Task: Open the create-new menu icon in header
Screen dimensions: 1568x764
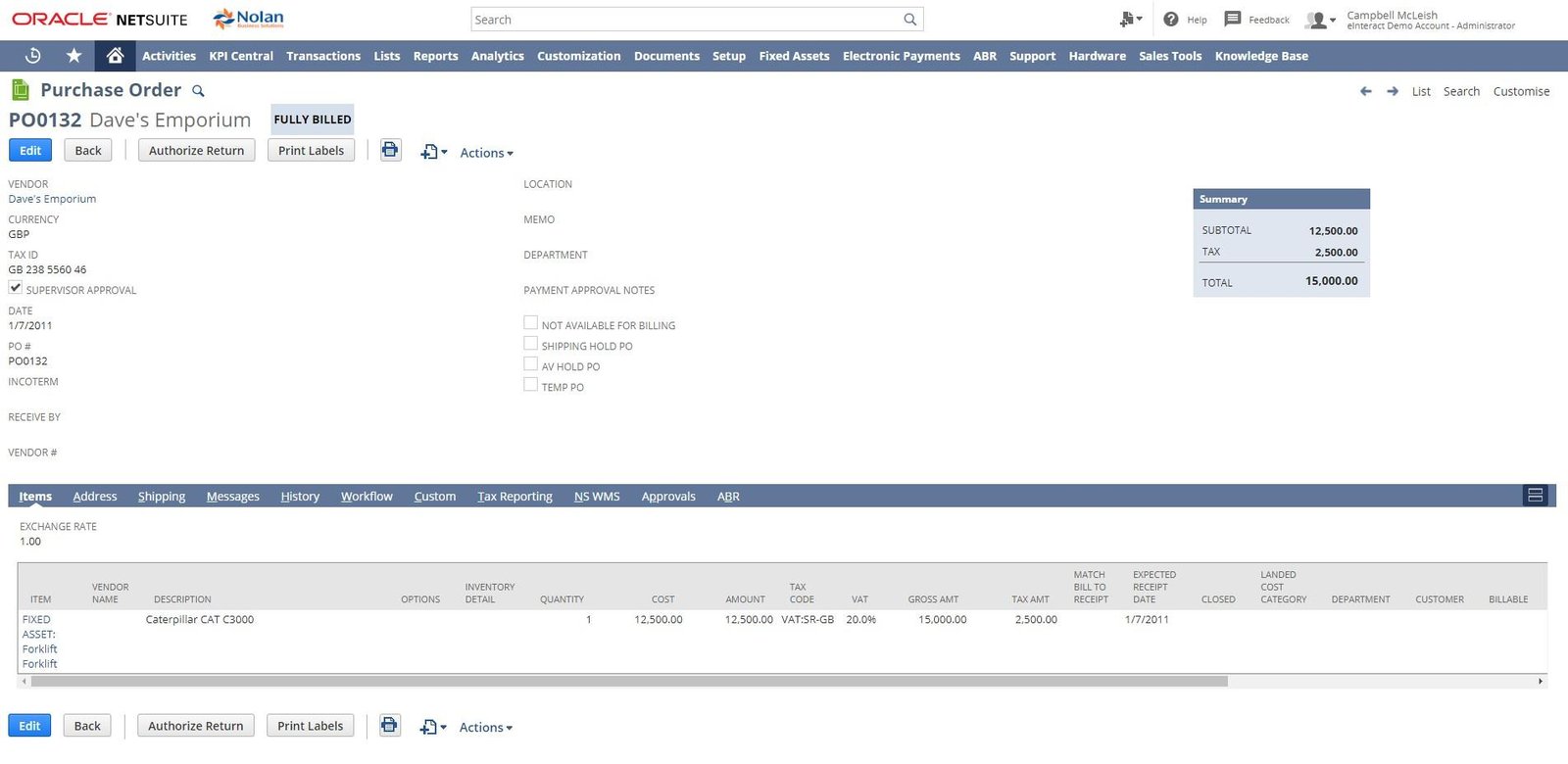Action: [1131, 19]
